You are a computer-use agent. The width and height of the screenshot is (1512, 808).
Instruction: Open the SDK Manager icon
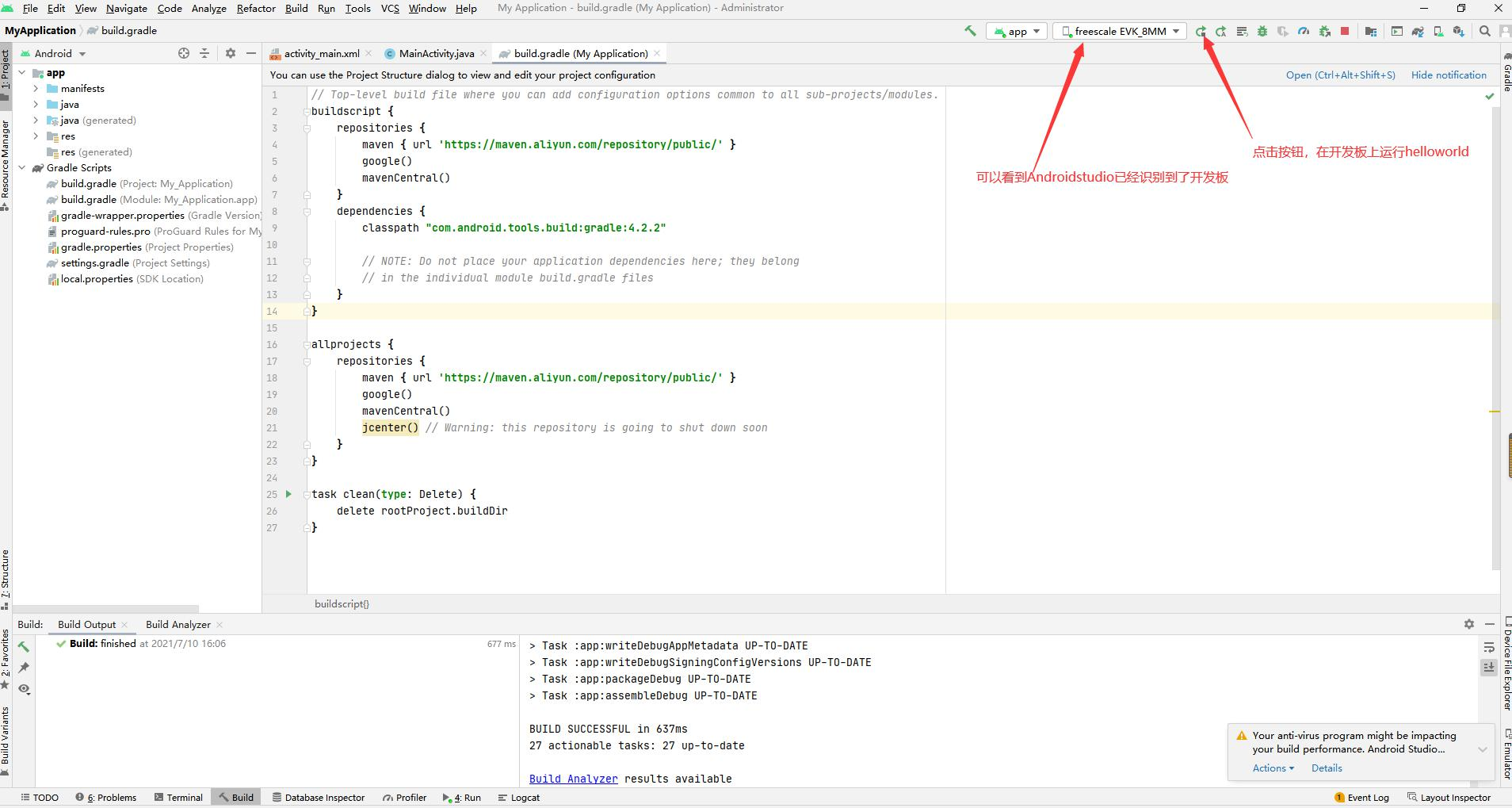(1458, 31)
